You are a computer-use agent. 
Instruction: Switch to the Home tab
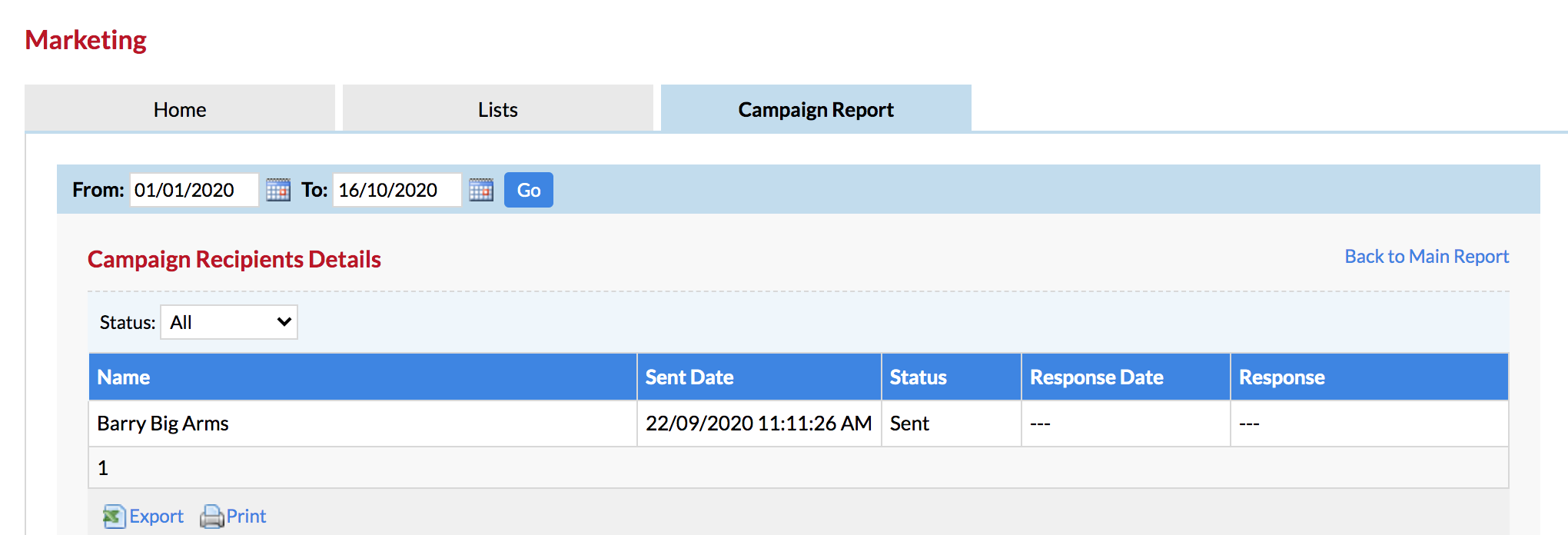tap(180, 109)
